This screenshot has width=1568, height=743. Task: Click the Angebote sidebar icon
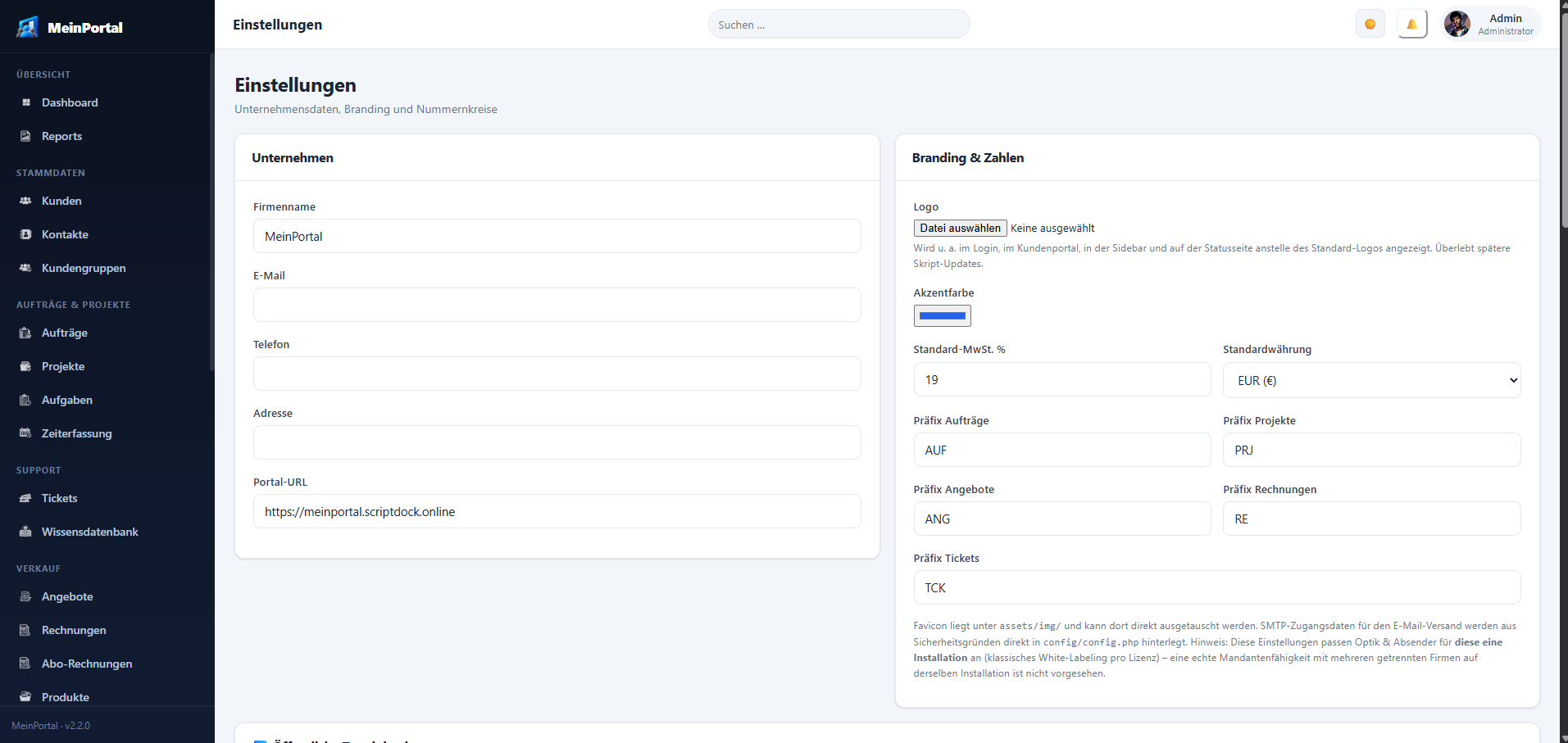(25, 596)
